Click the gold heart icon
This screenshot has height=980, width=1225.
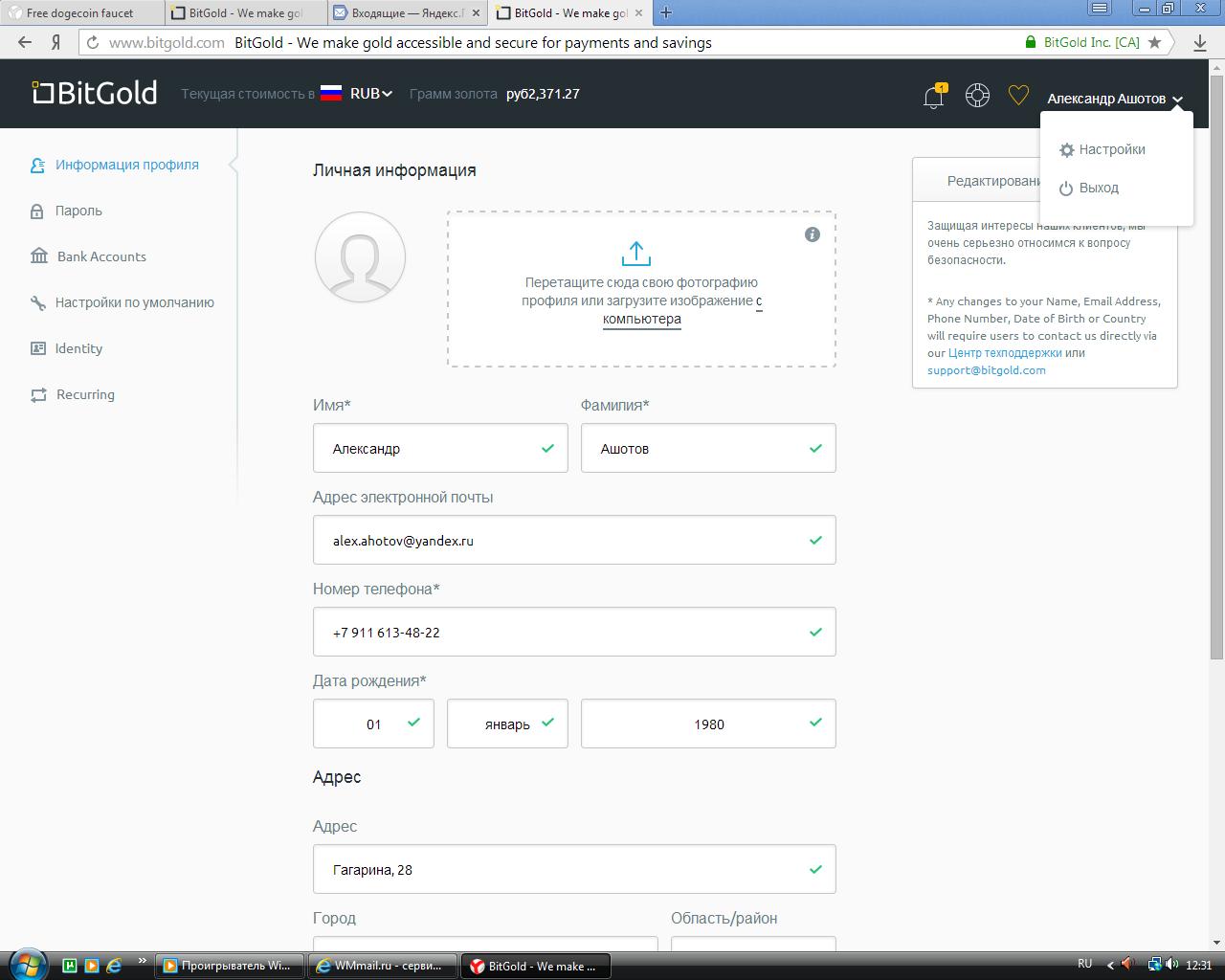1018,96
